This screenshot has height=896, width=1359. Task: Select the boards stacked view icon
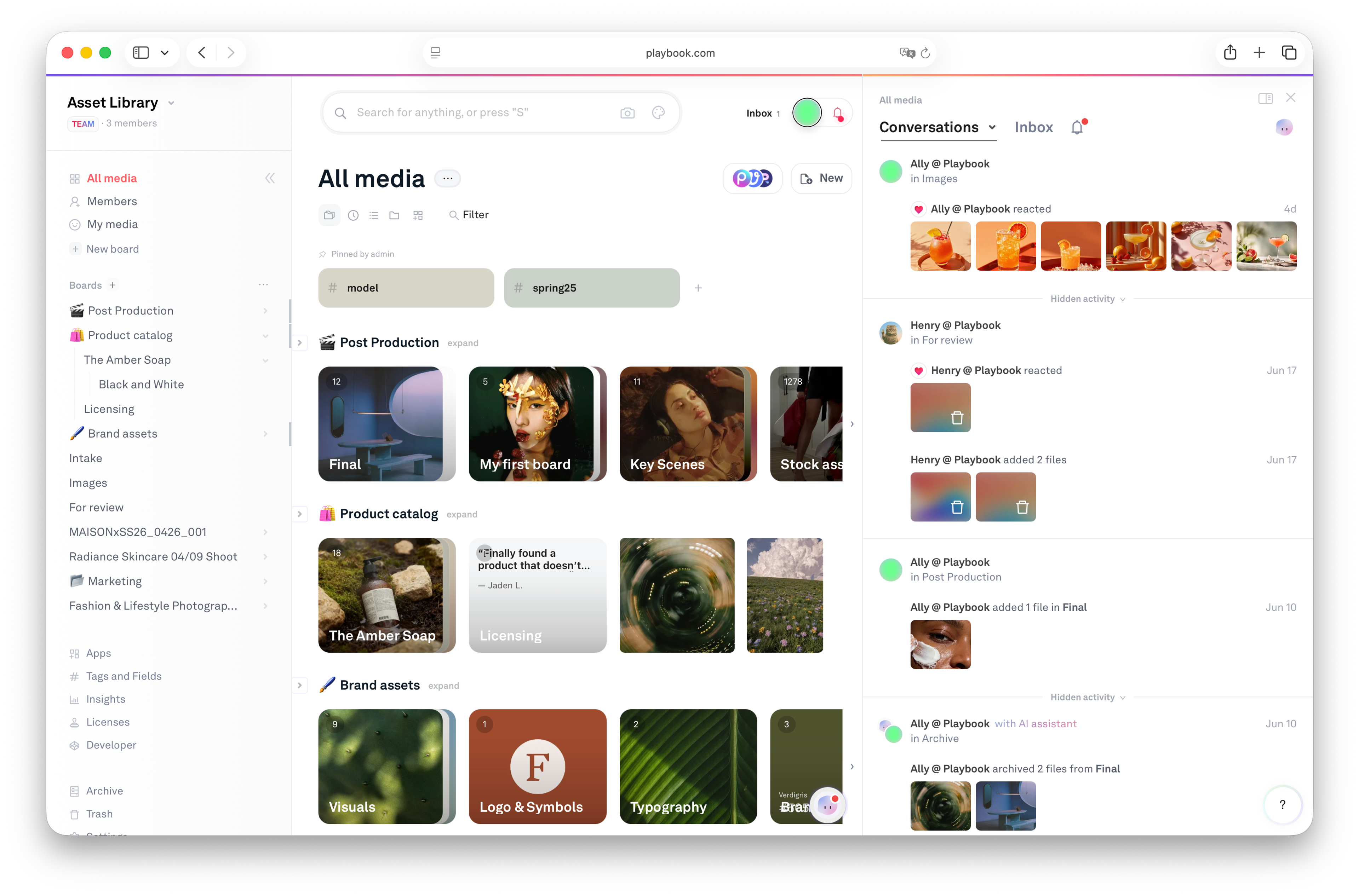coord(329,215)
